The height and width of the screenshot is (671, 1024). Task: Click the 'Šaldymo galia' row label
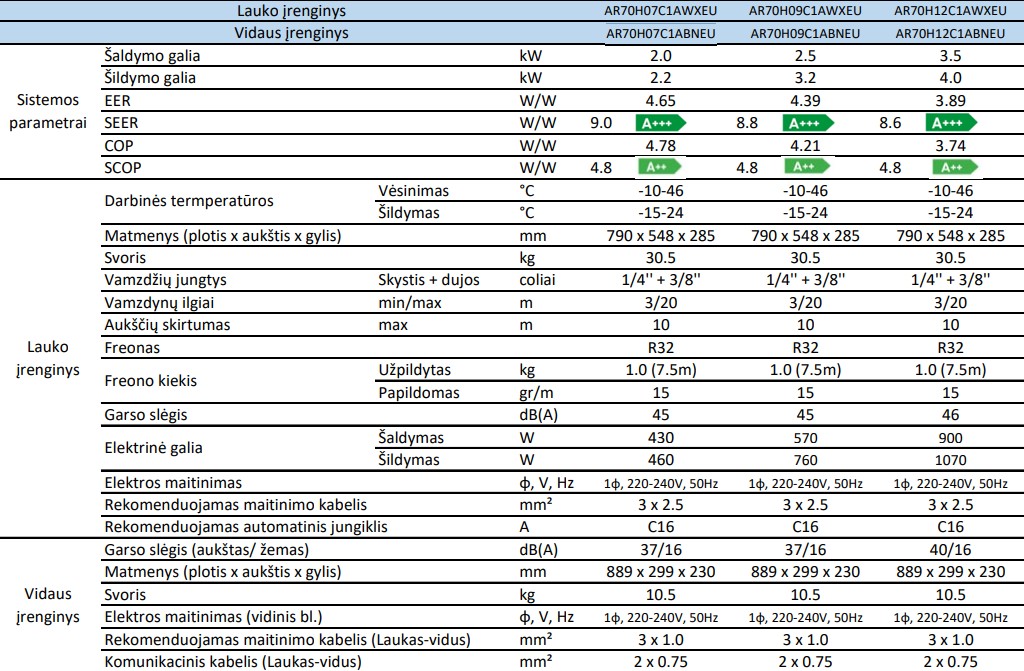tap(150, 56)
